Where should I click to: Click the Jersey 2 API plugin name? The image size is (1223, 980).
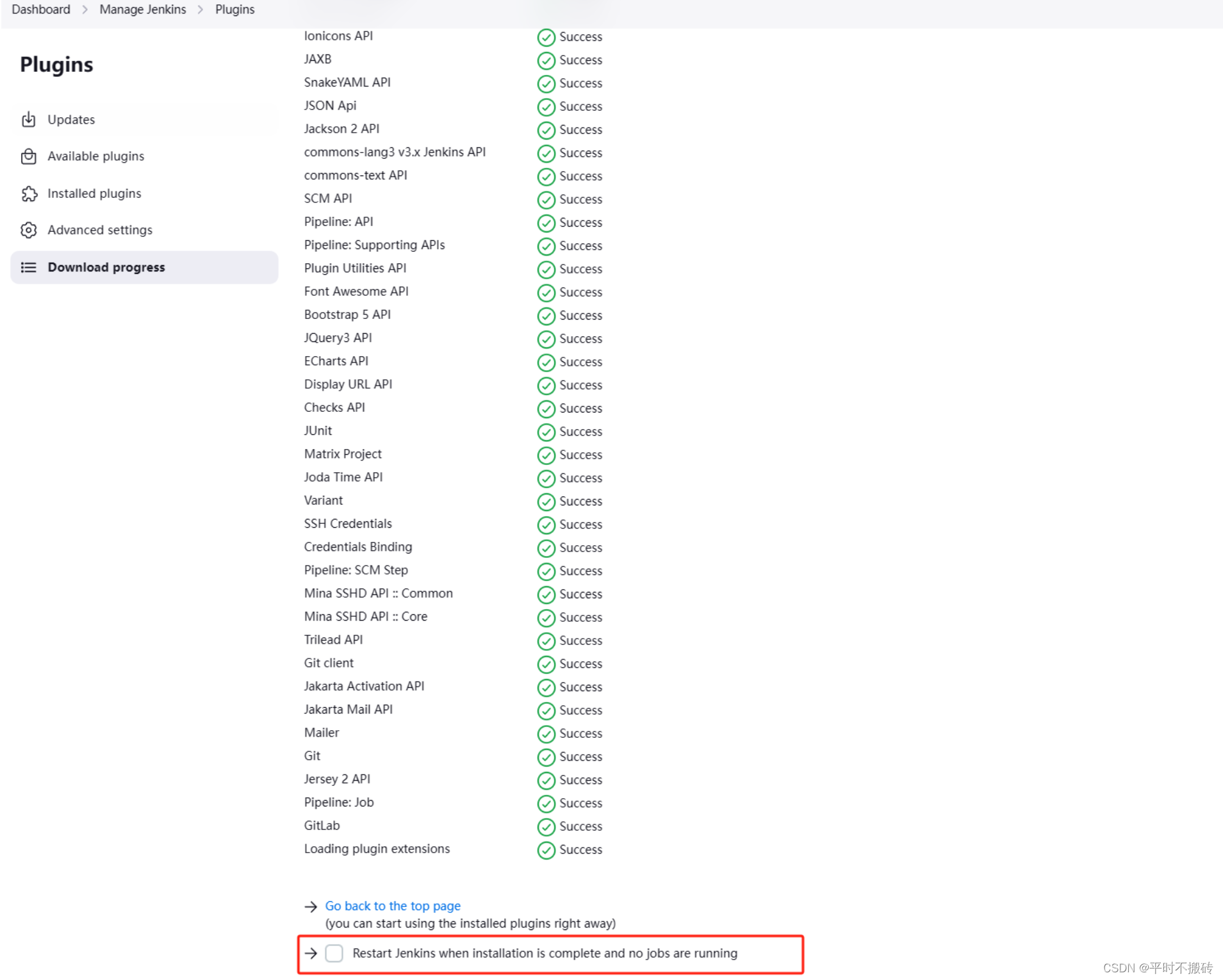[337, 779]
